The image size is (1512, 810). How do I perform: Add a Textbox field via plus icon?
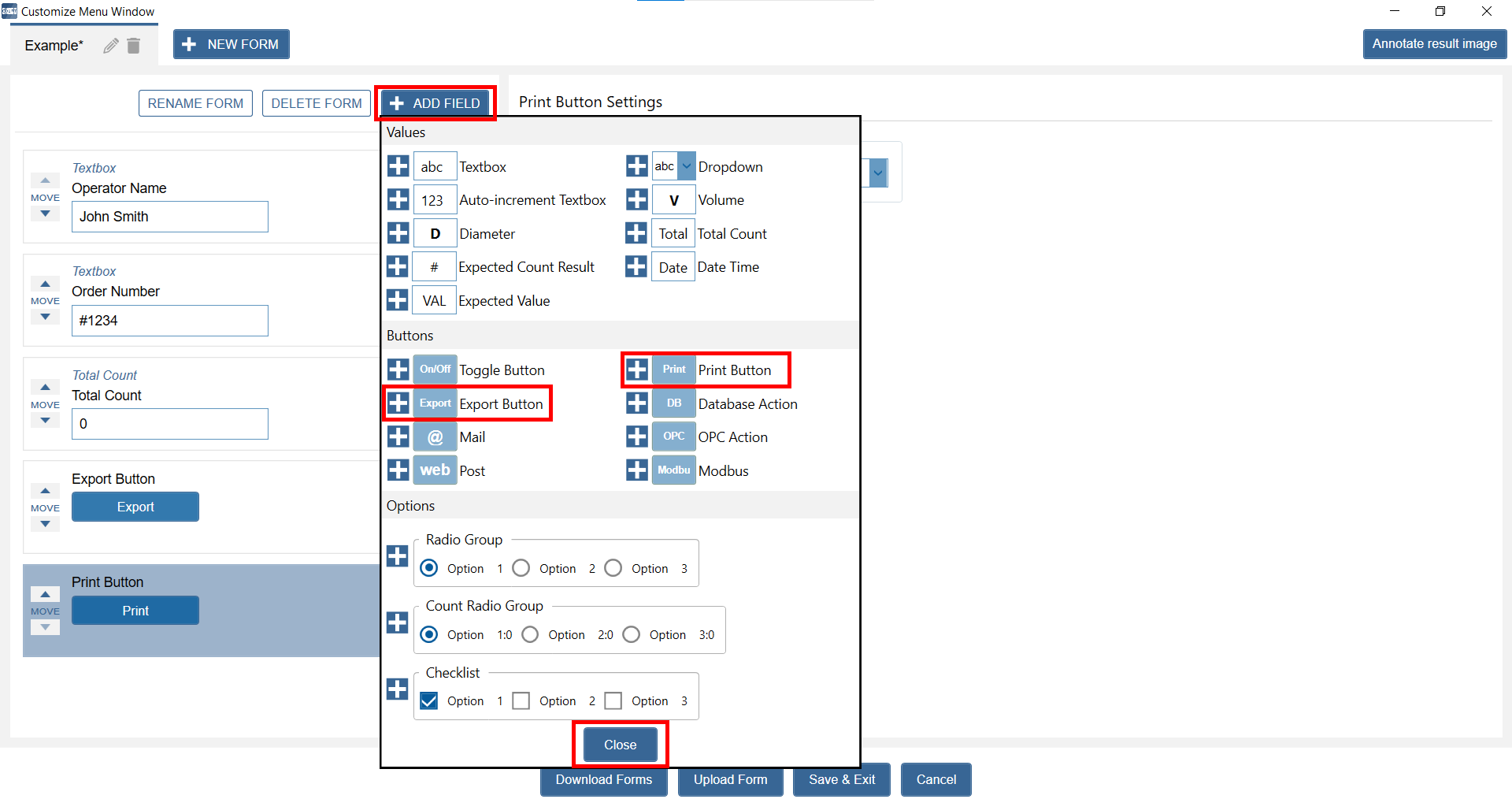pyautogui.click(x=398, y=166)
